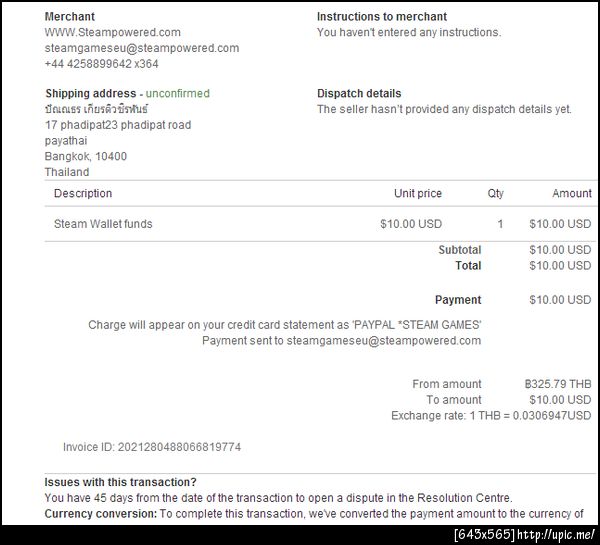
Task: Click address line '17 phadipat23 phadipat road'
Action: tap(118, 125)
